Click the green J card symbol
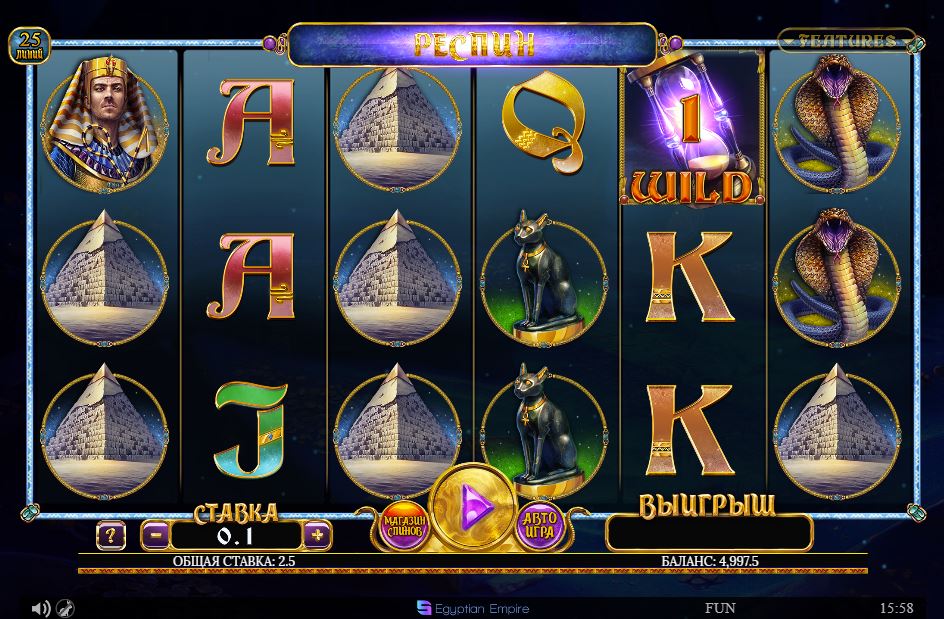 pos(250,430)
